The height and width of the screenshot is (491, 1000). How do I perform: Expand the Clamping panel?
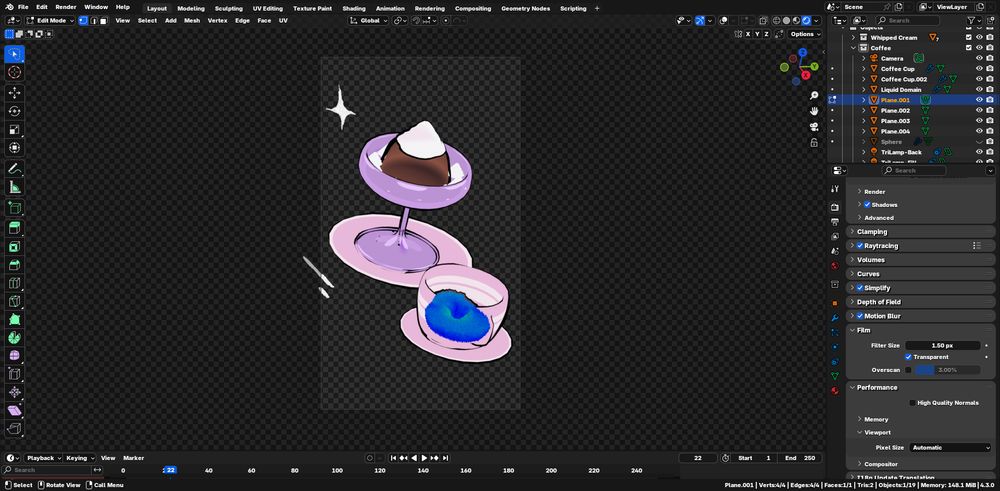click(921, 232)
